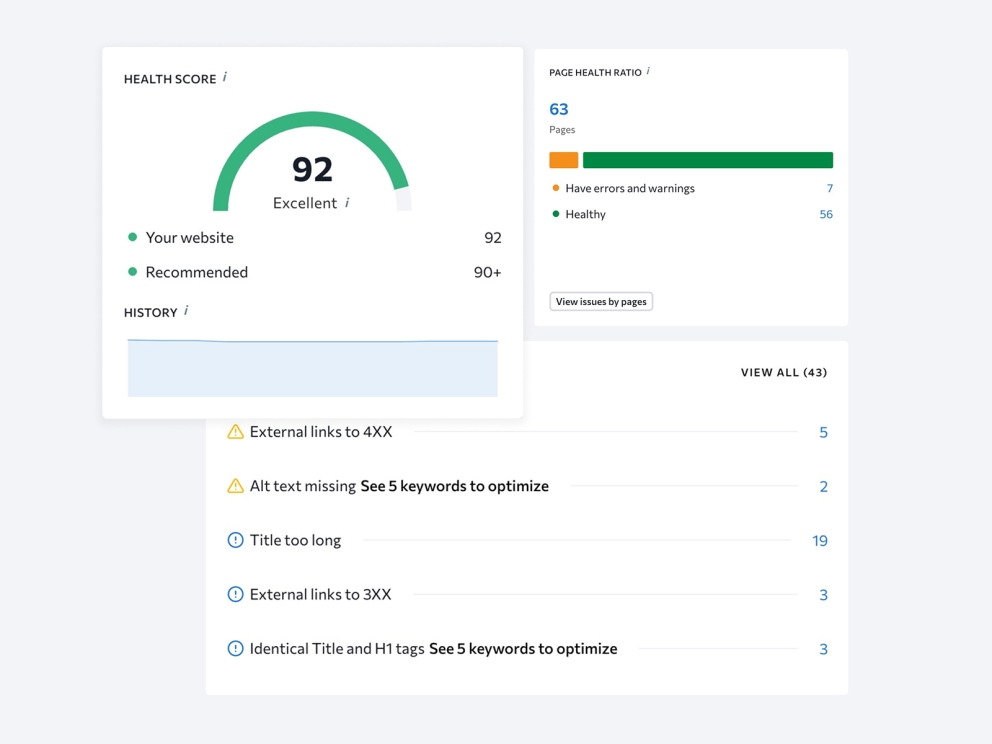This screenshot has height=744, width=992.
Task: Click warning triangle icon for External links to 4XX
Action: pos(235,432)
